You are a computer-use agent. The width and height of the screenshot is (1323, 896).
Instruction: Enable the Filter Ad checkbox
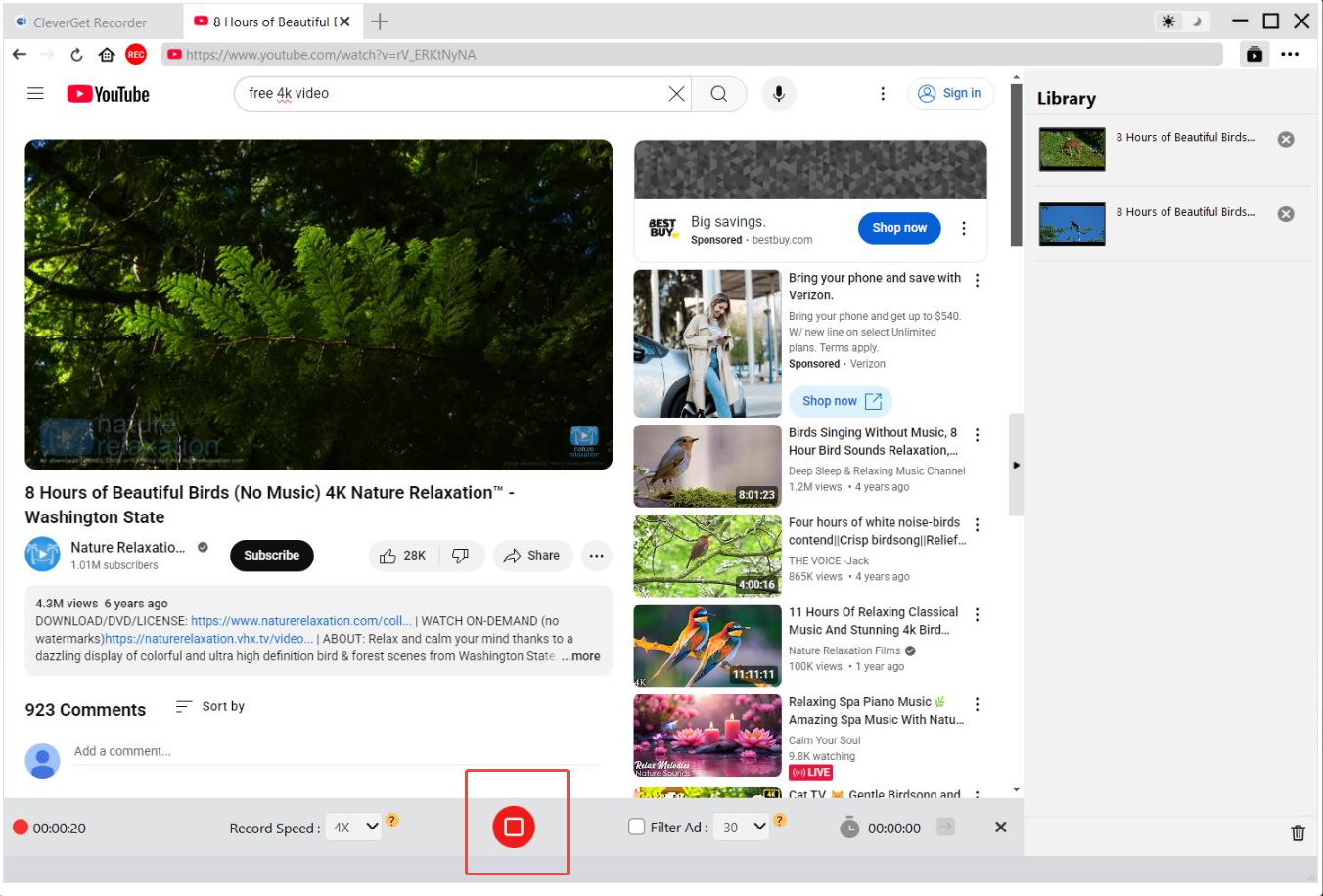click(636, 827)
